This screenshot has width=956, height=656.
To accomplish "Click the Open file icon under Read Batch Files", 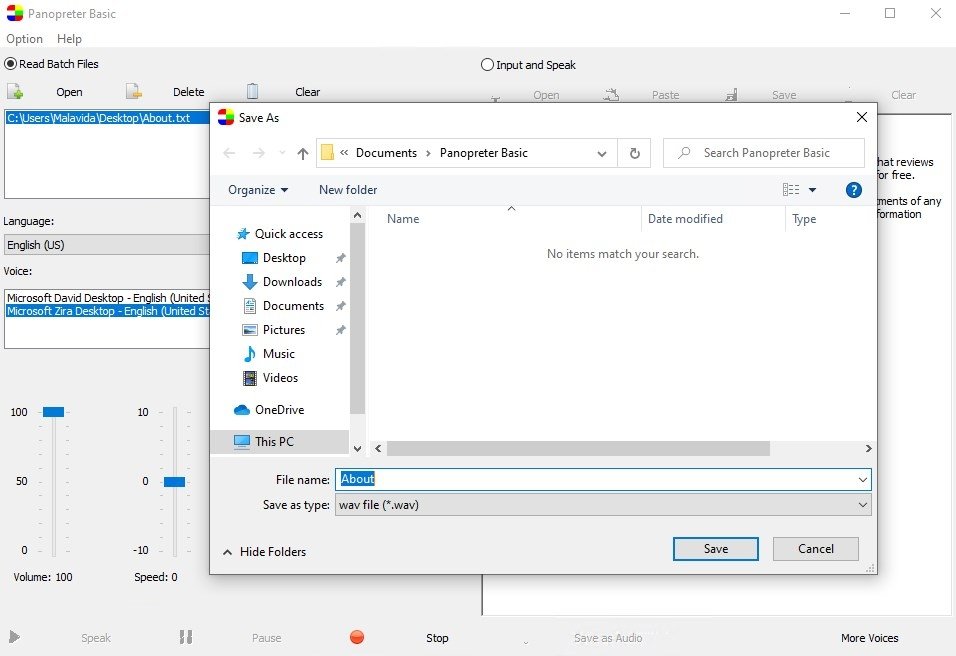I will [15, 91].
